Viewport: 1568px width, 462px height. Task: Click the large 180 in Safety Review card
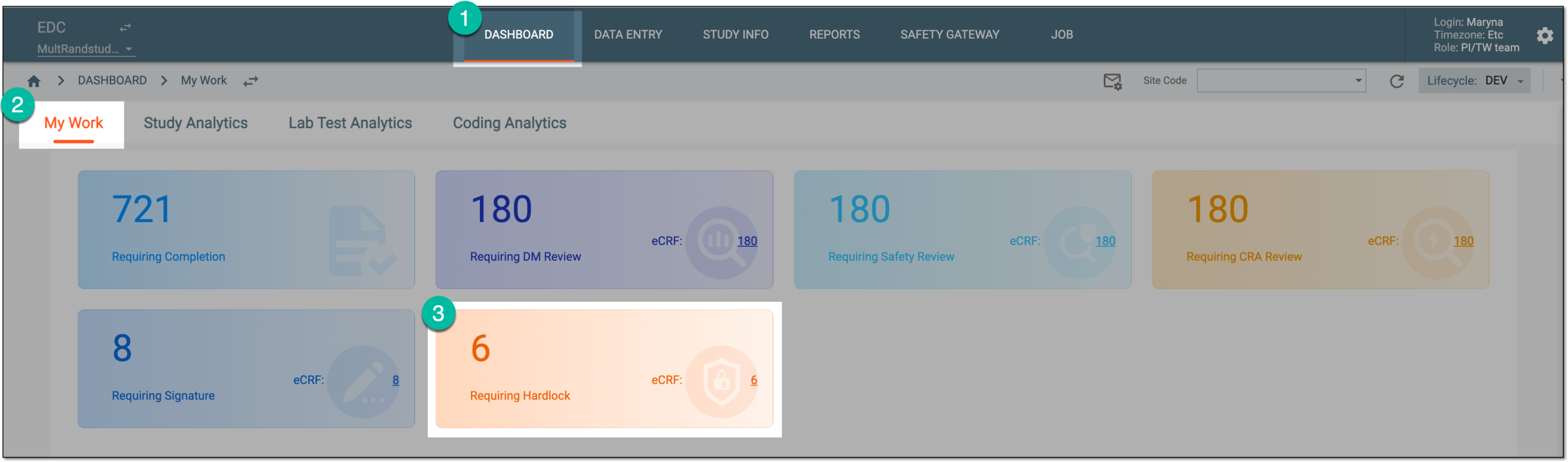click(859, 209)
